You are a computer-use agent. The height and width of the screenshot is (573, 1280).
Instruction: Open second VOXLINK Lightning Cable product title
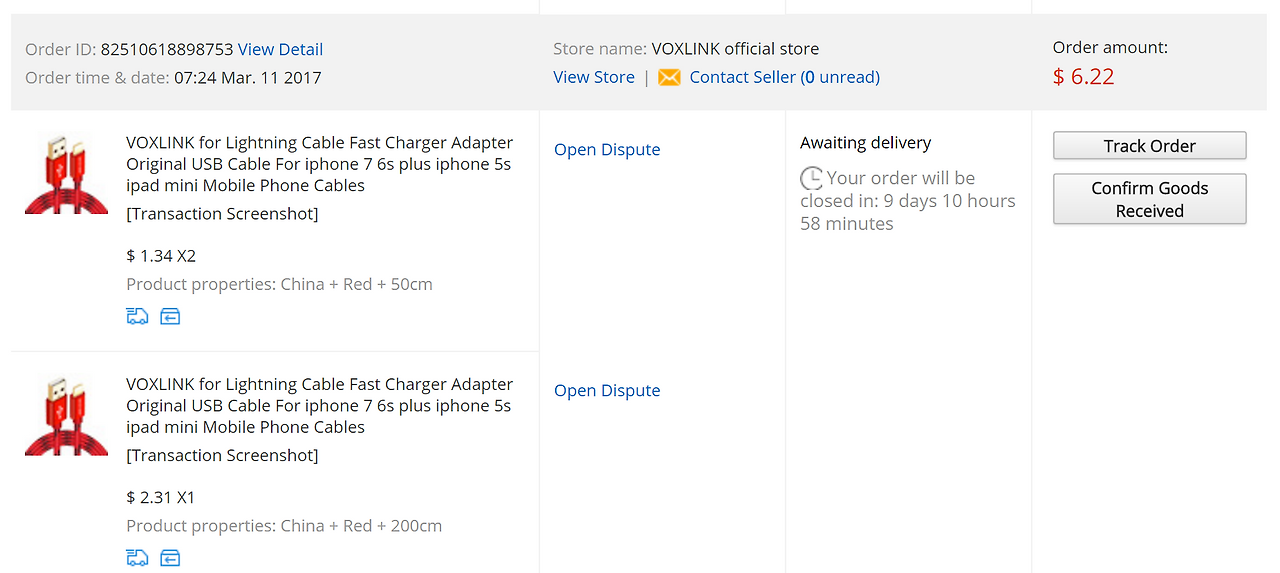pos(319,406)
